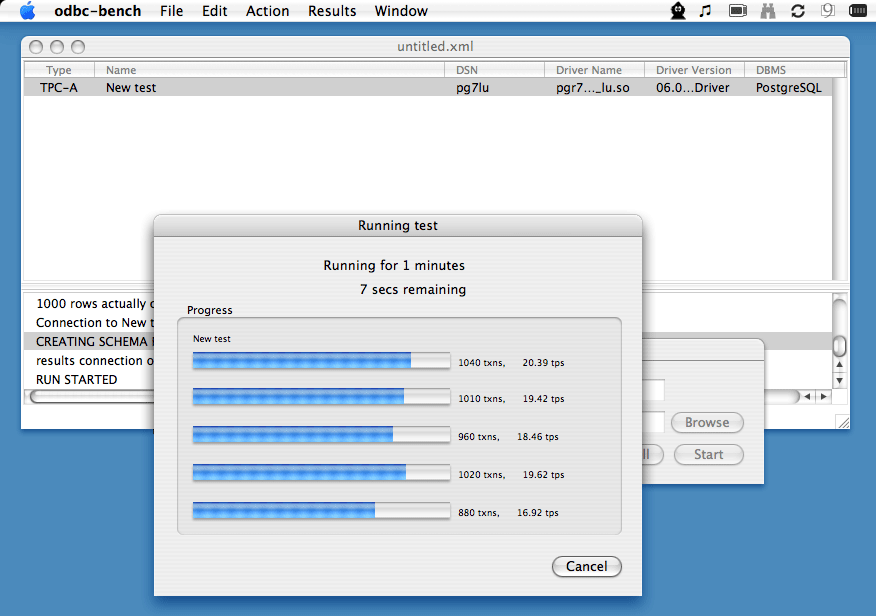
Task: Click the hooded figure menu bar icon
Action: tap(677, 11)
